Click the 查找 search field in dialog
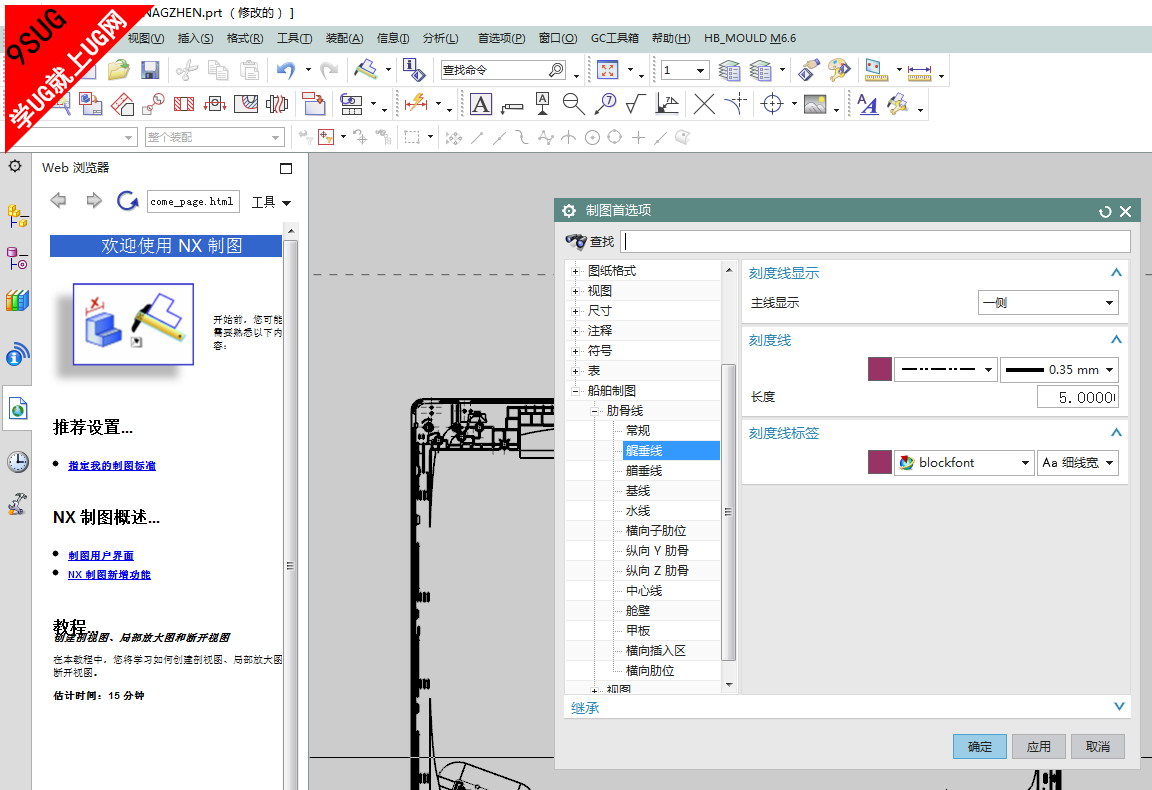The image size is (1152, 790). 875,242
